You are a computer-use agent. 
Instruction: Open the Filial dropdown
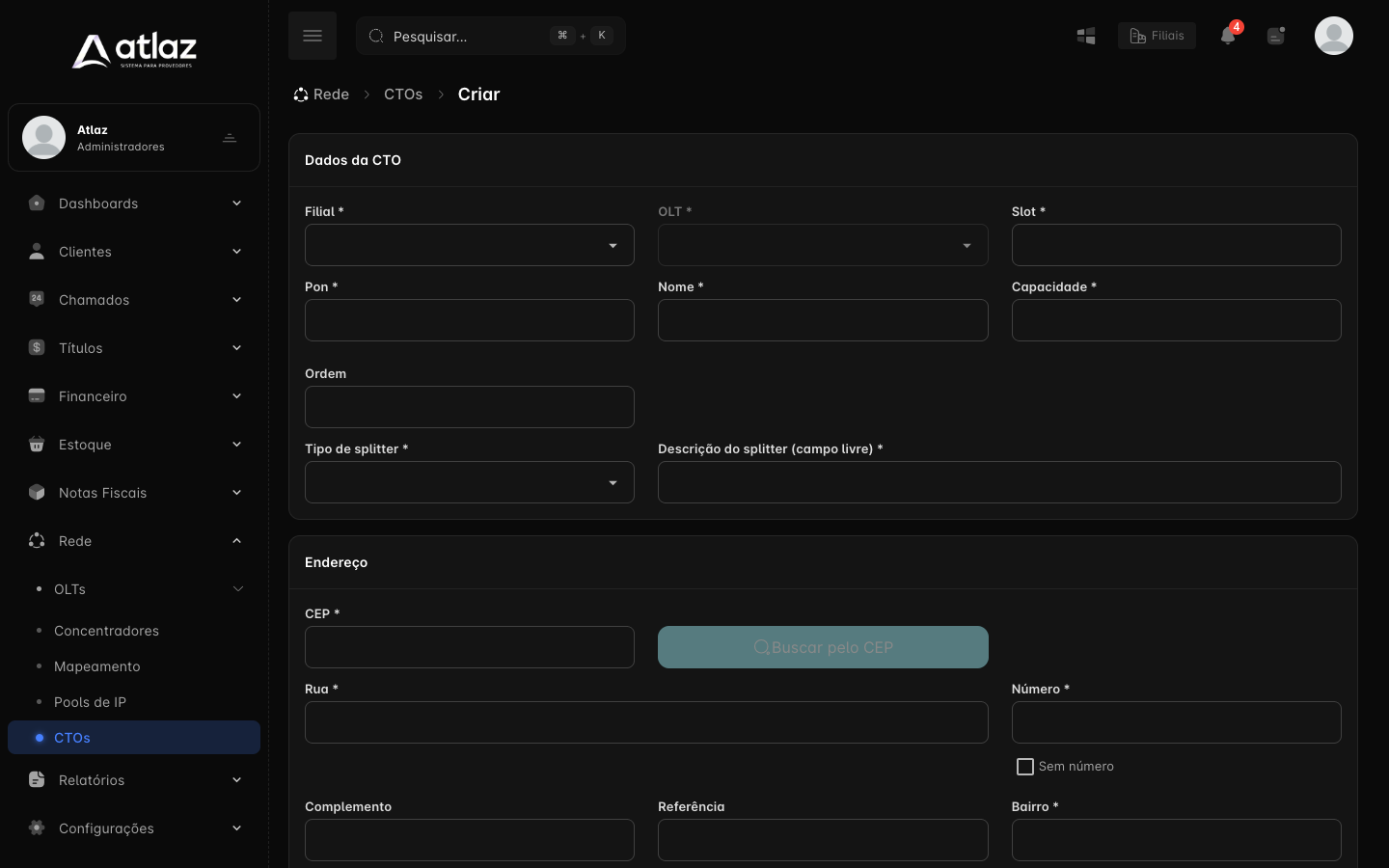tap(470, 245)
